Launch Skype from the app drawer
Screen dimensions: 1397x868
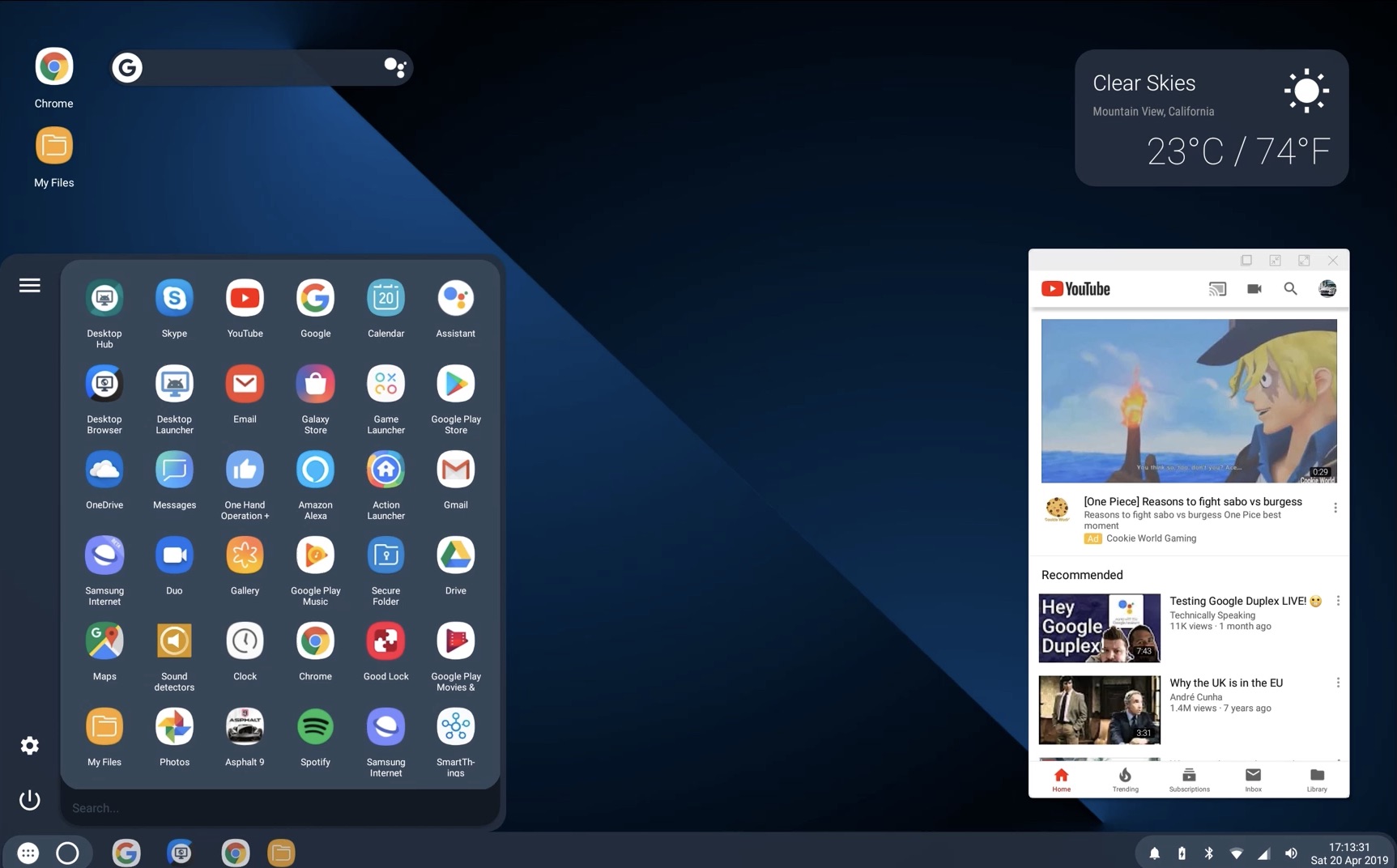tap(174, 298)
